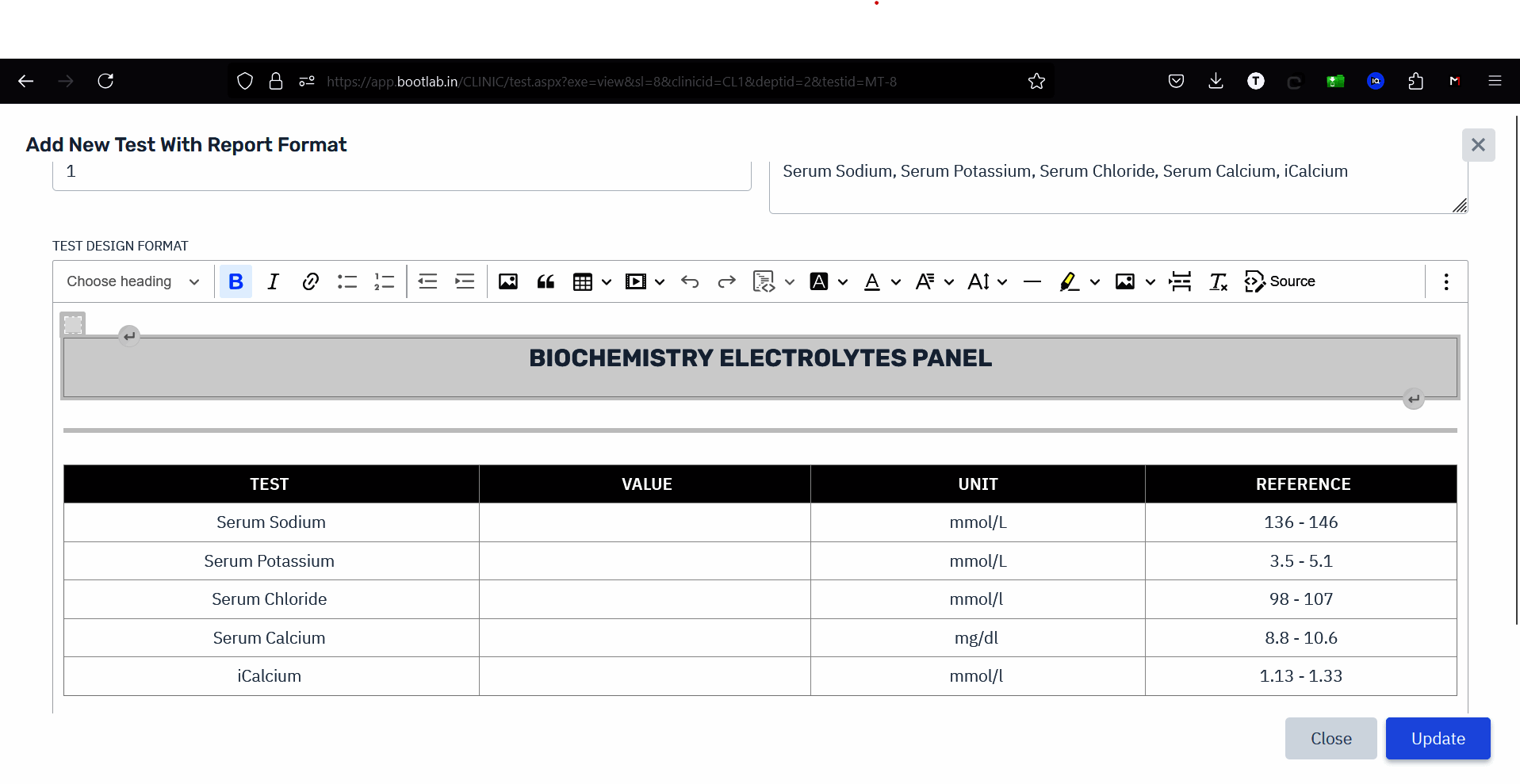The image size is (1520, 784).
Task: Decrease indent of selected text
Action: (x=427, y=281)
